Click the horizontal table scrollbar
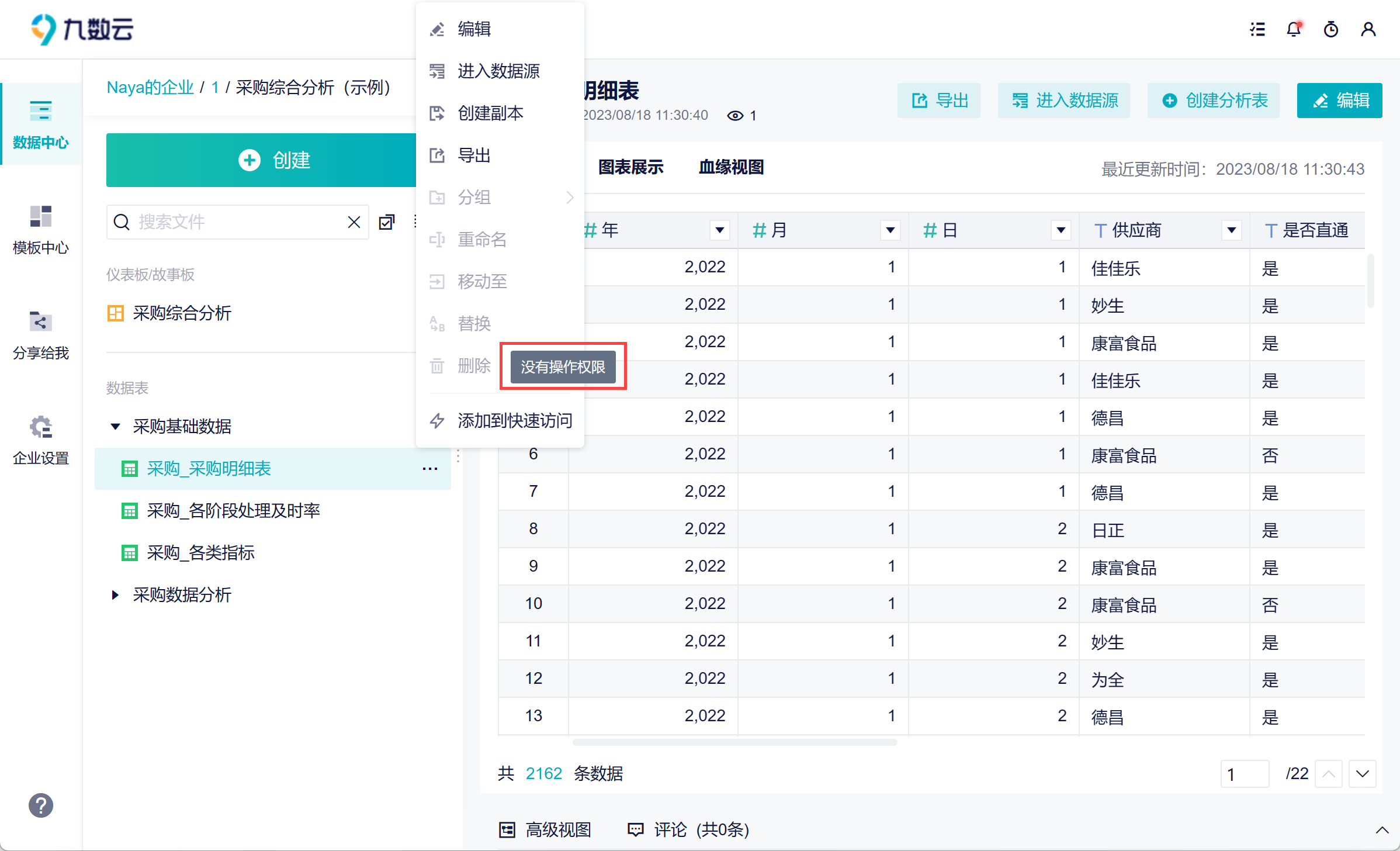Image resolution: width=1400 pixels, height=851 pixels. pos(734,742)
